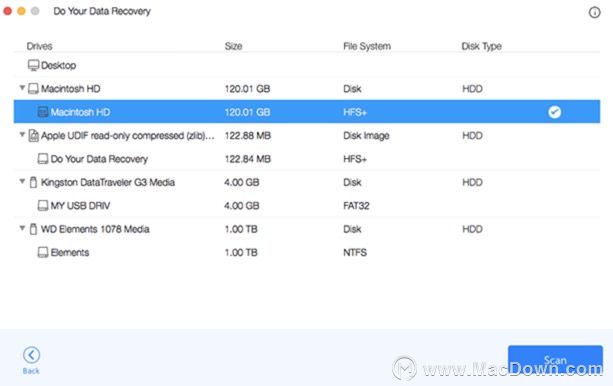Collapse the Apple UDIF disk image group
This screenshot has height=386, width=613.
tap(22, 135)
